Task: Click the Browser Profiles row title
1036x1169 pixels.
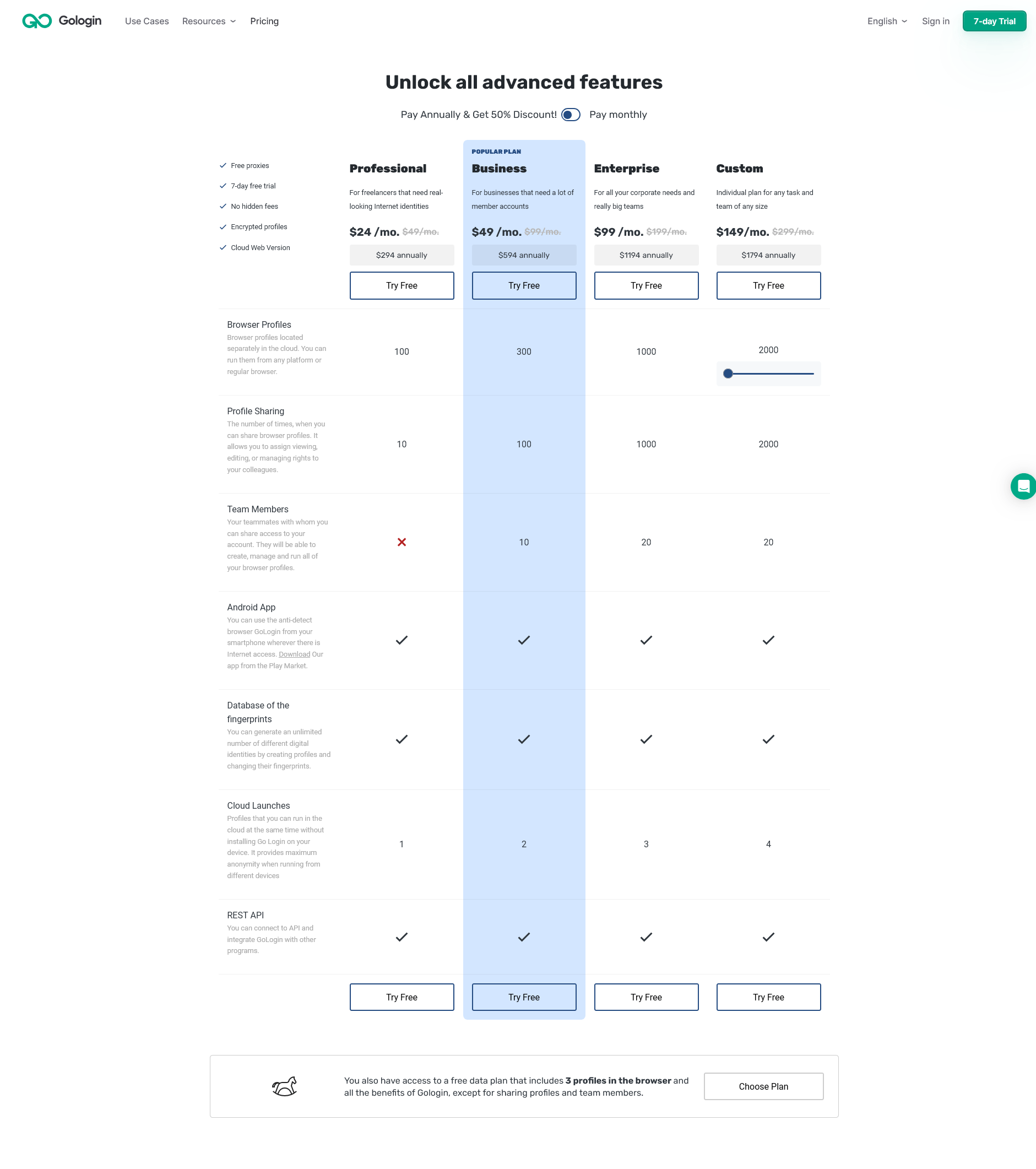Action: (259, 325)
